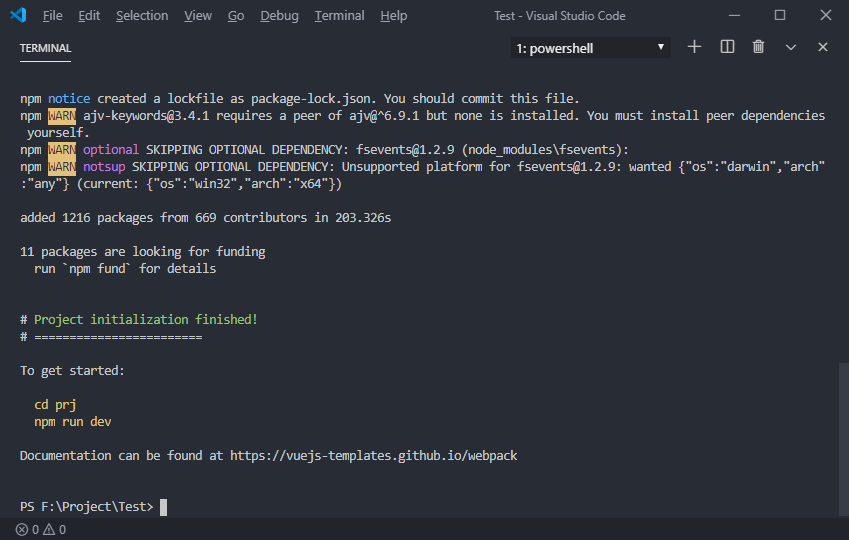This screenshot has width=849, height=540.
Task: Open the View menu
Action: [198, 16]
